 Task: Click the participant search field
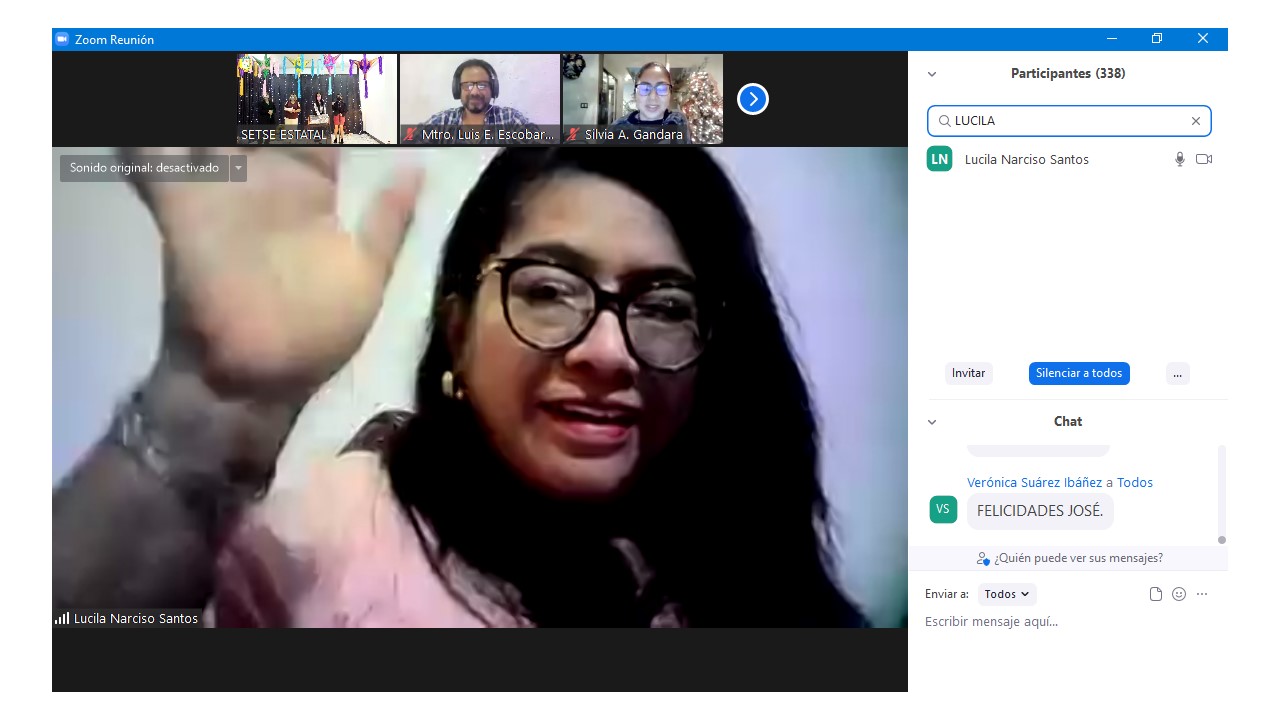[1069, 121]
